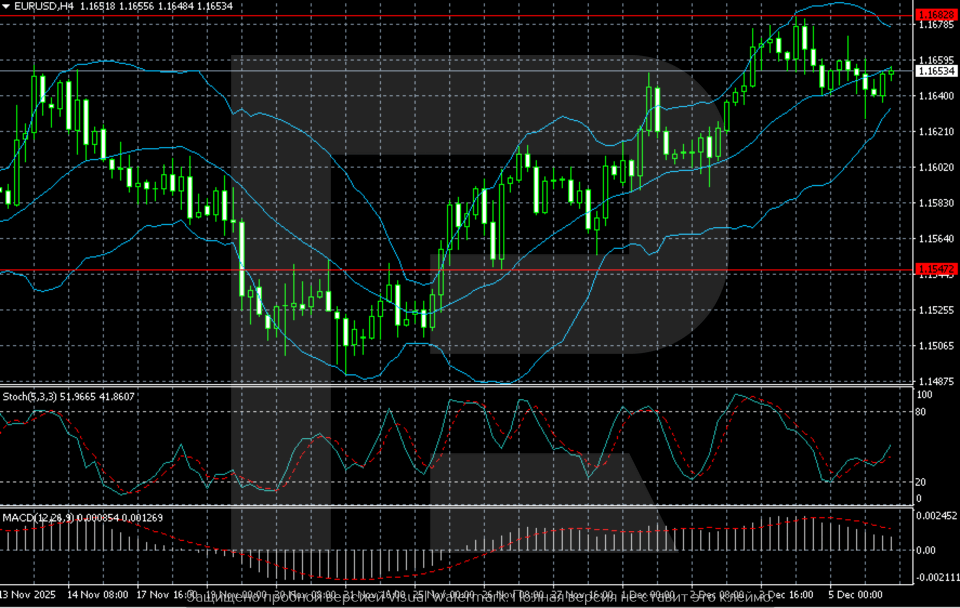Collapse the chart header via the black triangle
The width and height of the screenshot is (960, 608).
8,6
